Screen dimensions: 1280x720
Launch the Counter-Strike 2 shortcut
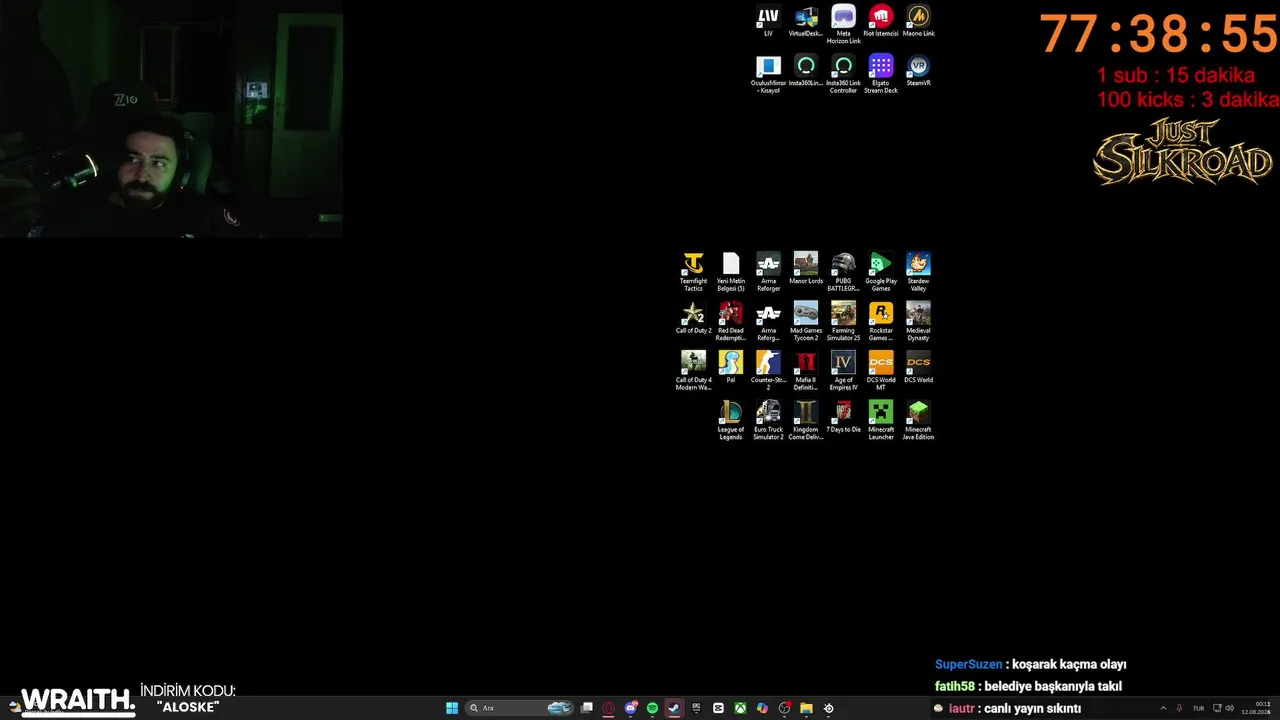[x=768, y=370]
